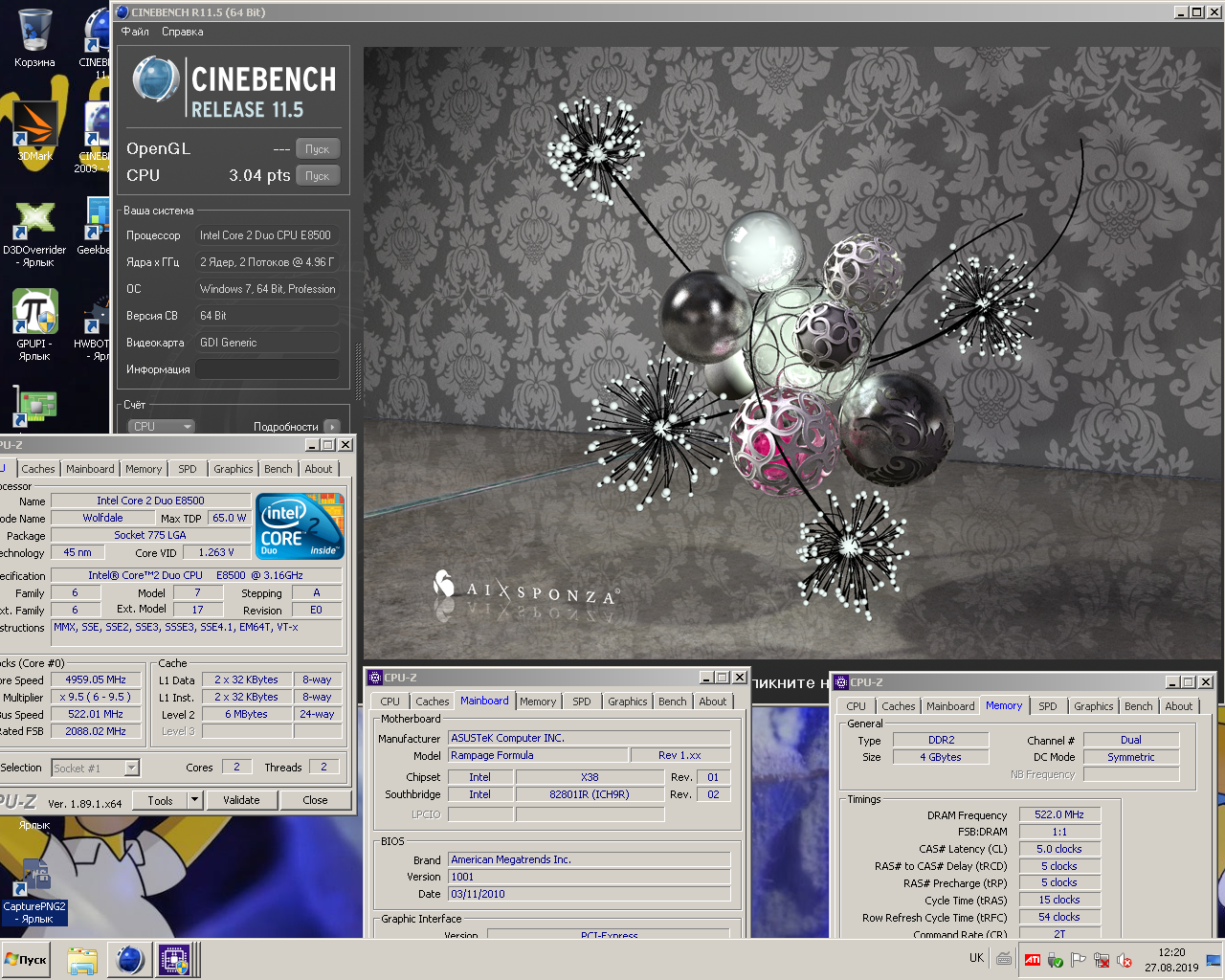Open the Tools dropdown arrow in CPU-Z
The image size is (1225, 980).
(195, 800)
